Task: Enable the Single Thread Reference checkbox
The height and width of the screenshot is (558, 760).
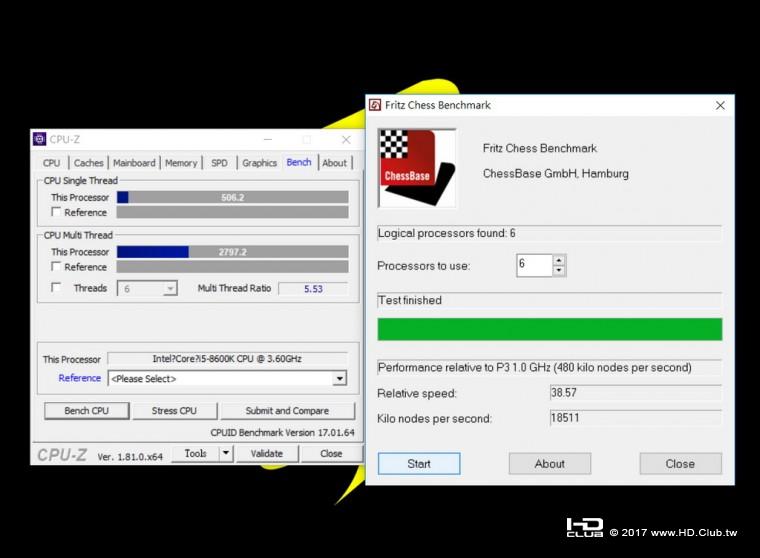Action: click(56, 212)
